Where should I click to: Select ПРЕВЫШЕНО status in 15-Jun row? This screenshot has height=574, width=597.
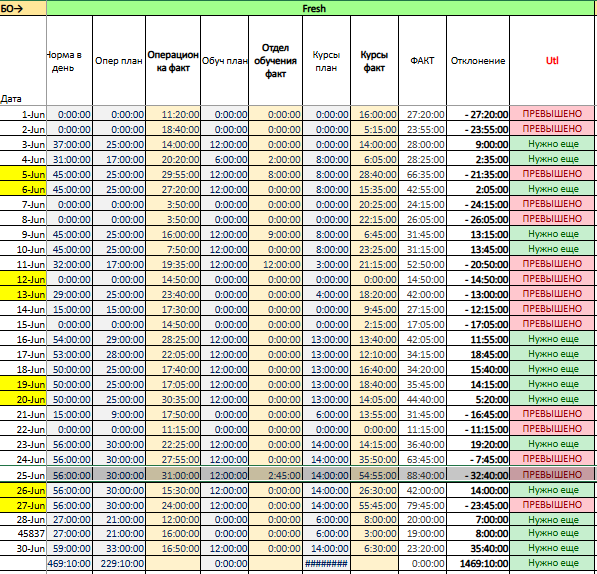552,324
